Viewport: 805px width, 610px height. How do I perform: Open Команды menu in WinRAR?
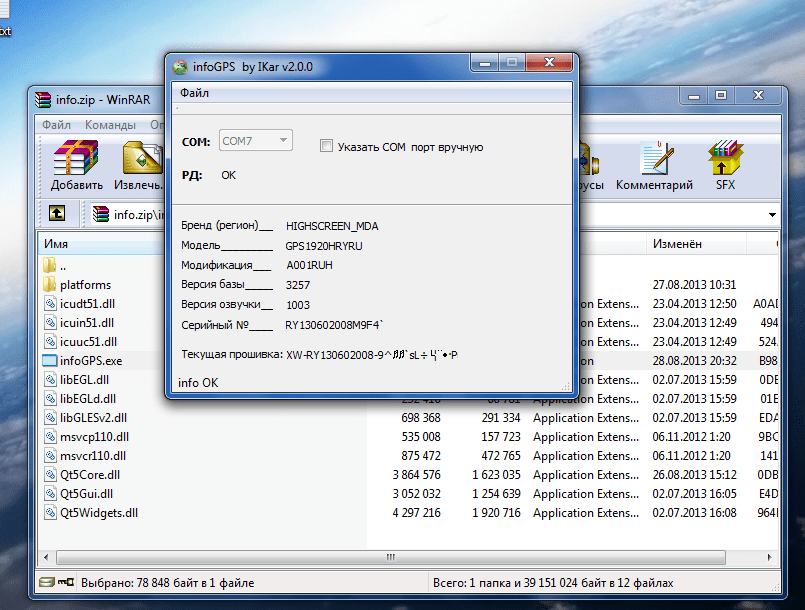coord(110,125)
